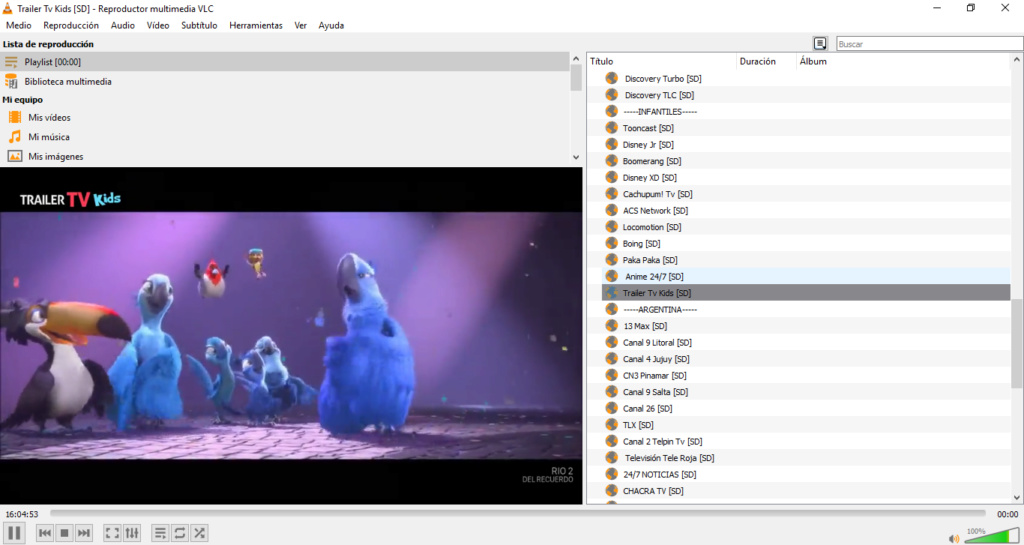Toggle fullscreen video mode

point(112,533)
